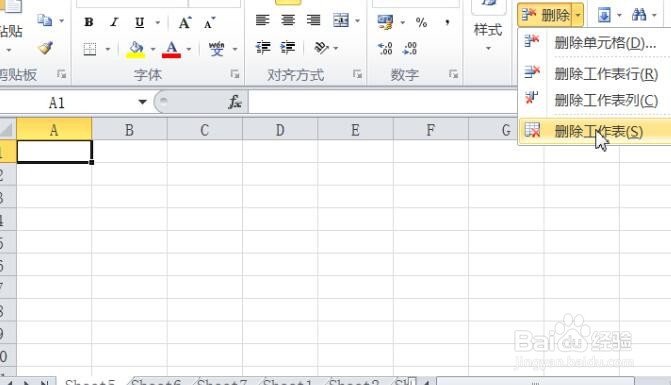Increase the font size
671x385 pixels.
(x=185, y=22)
